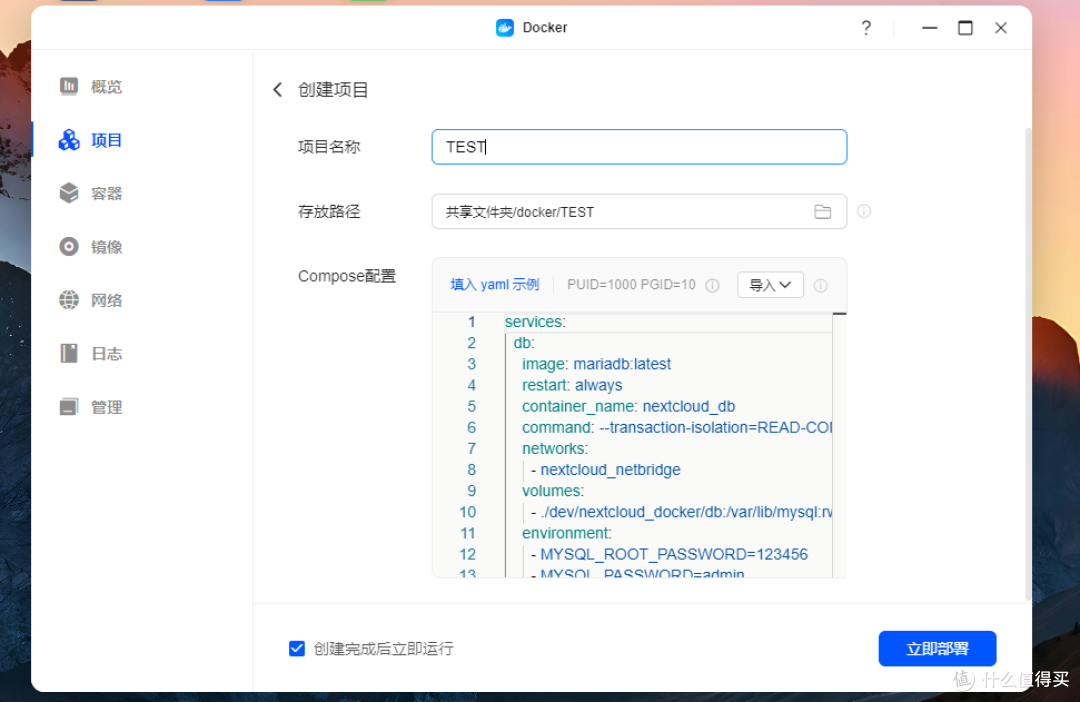
Task: Click line 11 'environment:'
Action: [566, 533]
